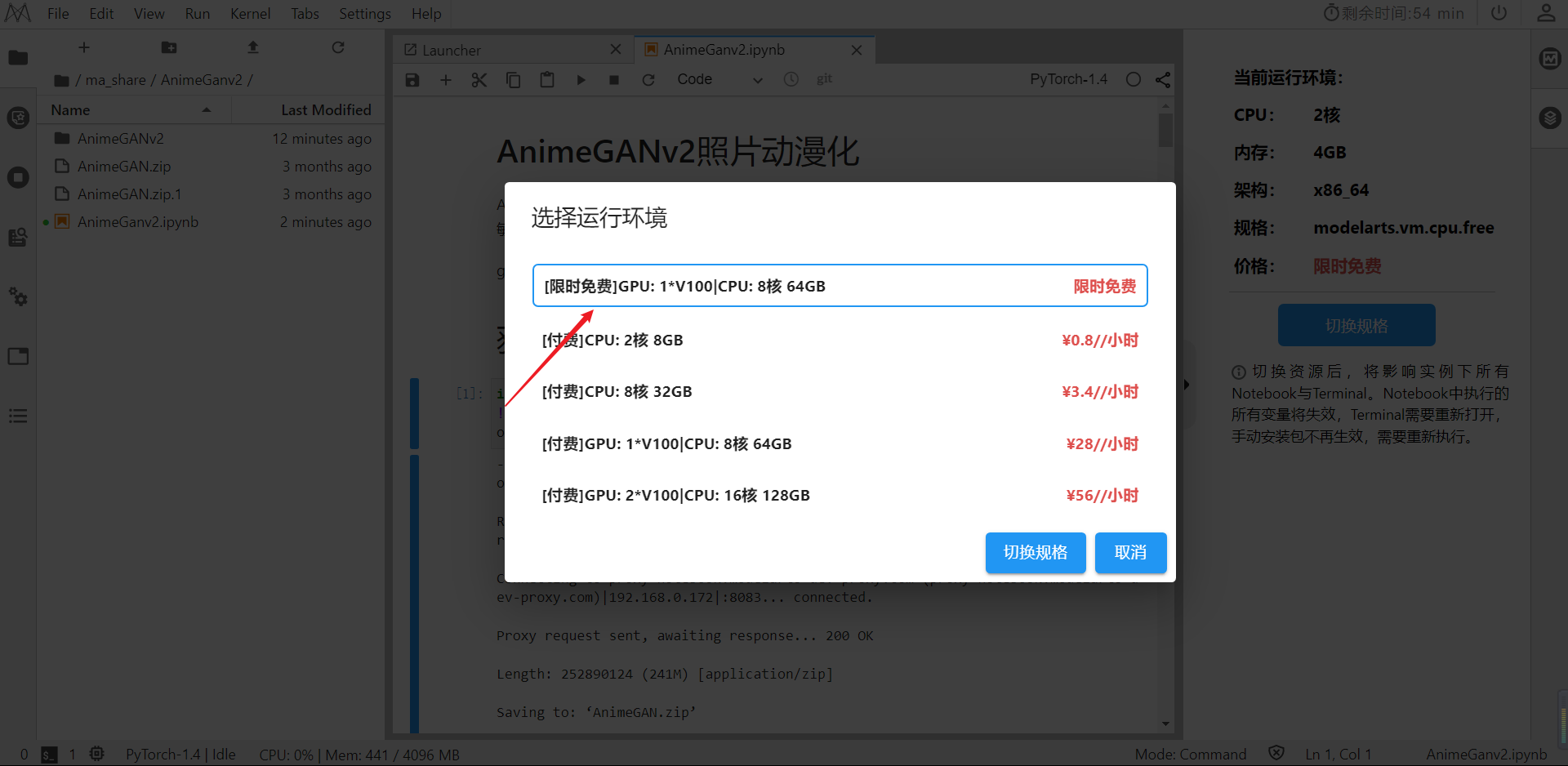Run the selected cell
Viewport: 1568px width, 766px height.
(x=581, y=79)
